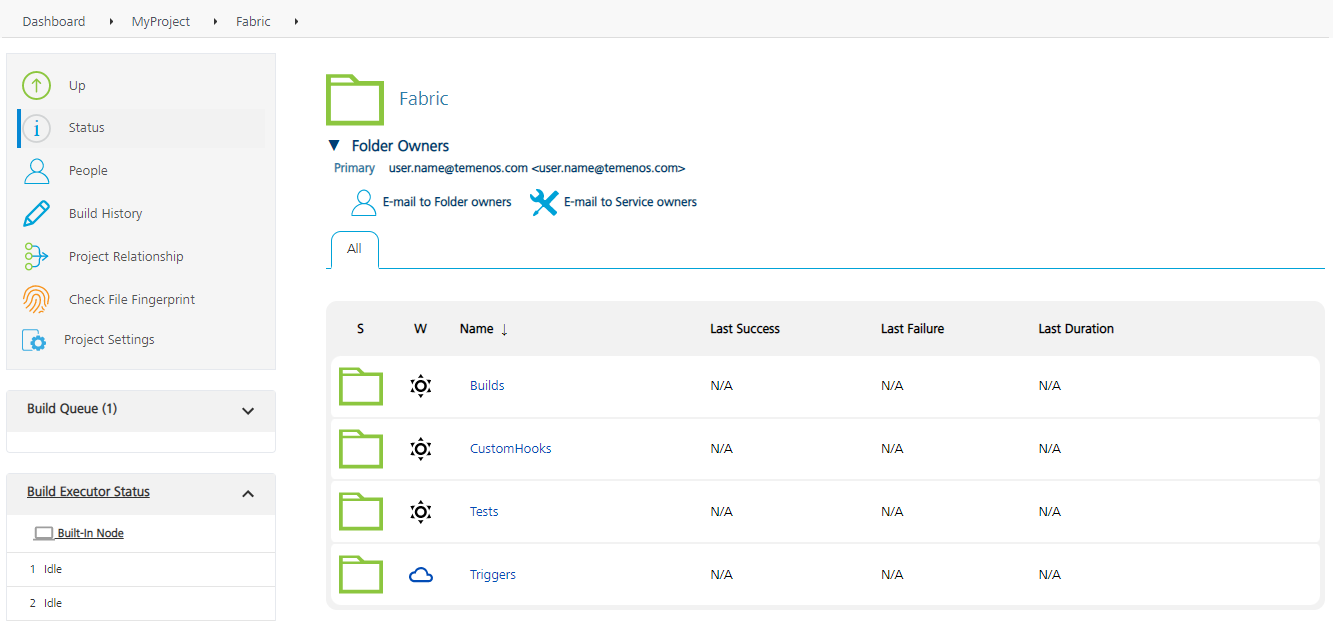The image size is (1333, 621).
Task: Click the Build History pencil icon
Action: (x=37, y=214)
